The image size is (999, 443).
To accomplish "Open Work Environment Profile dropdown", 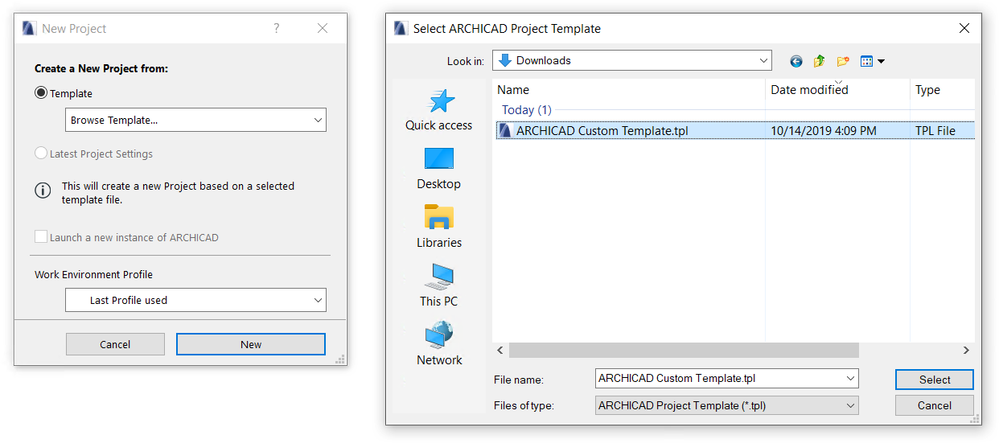I will pyautogui.click(x=195, y=299).
